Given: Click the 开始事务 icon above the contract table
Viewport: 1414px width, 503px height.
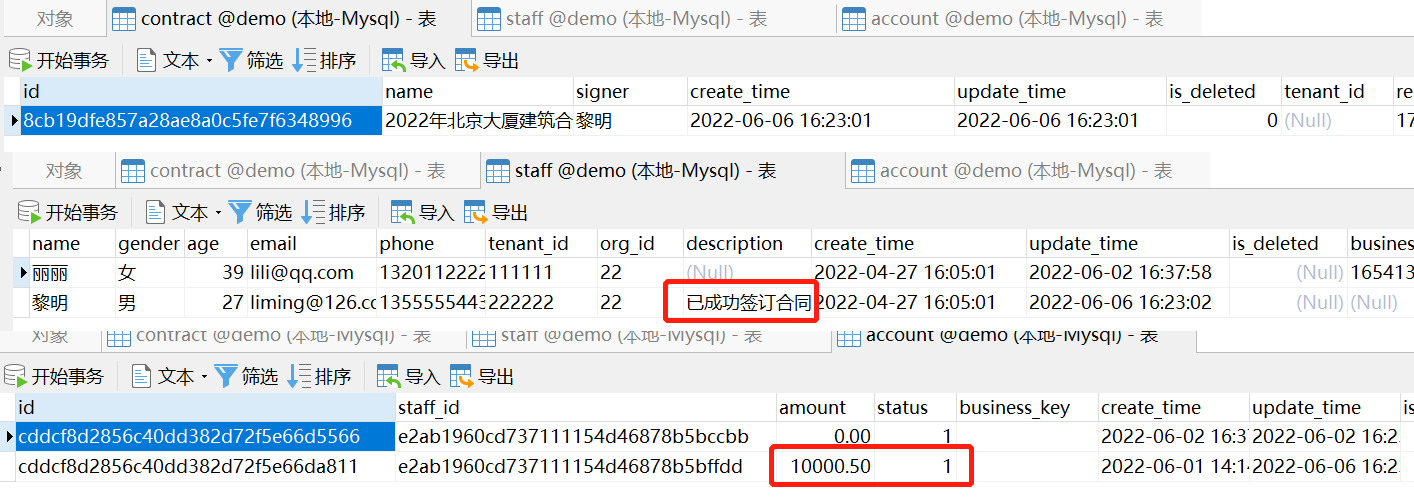Looking at the screenshot, I should coord(21,61).
